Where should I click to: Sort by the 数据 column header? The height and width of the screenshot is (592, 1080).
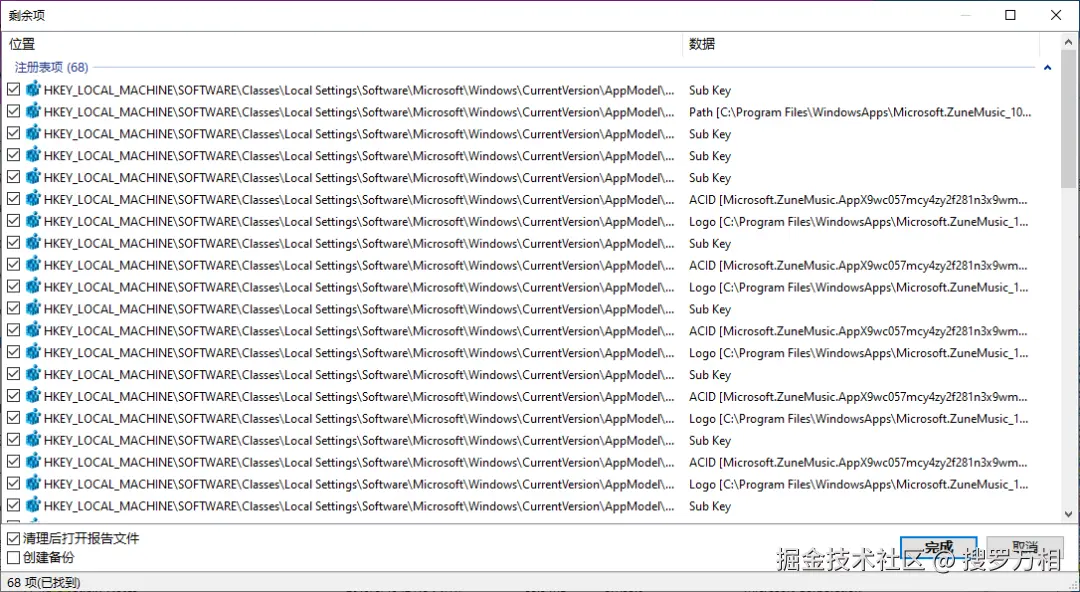(x=860, y=44)
